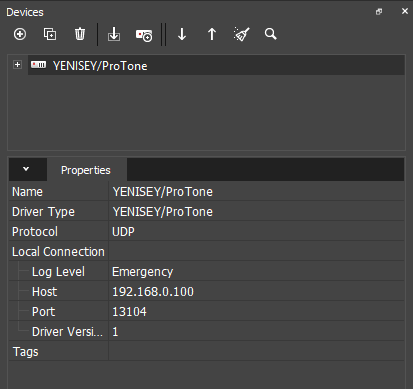Click the add device recorder icon
413x389 pixels.
point(144,35)
